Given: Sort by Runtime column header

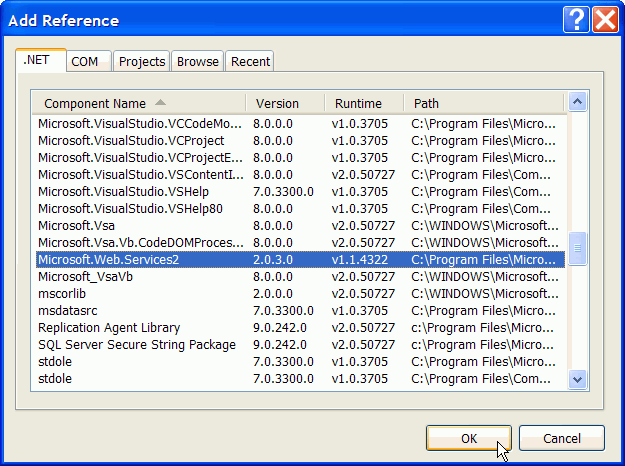Looking at the screenshot, I should tap(364, 104).
